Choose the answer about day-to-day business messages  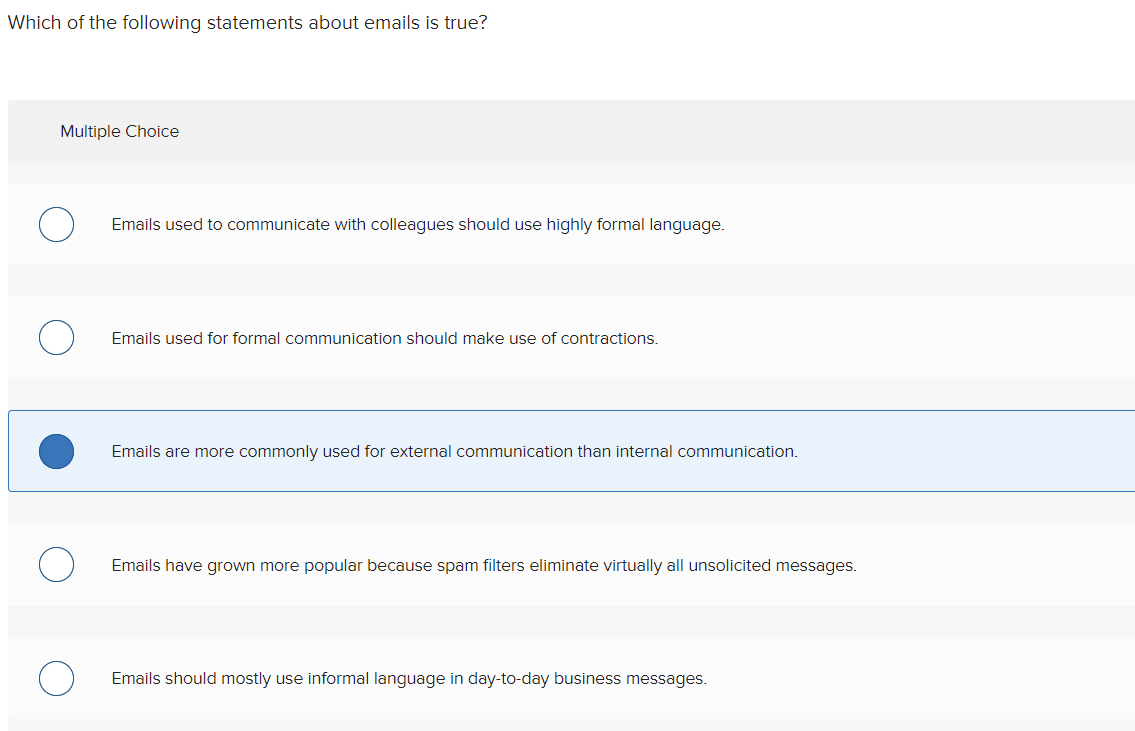[x=410, y=678]
